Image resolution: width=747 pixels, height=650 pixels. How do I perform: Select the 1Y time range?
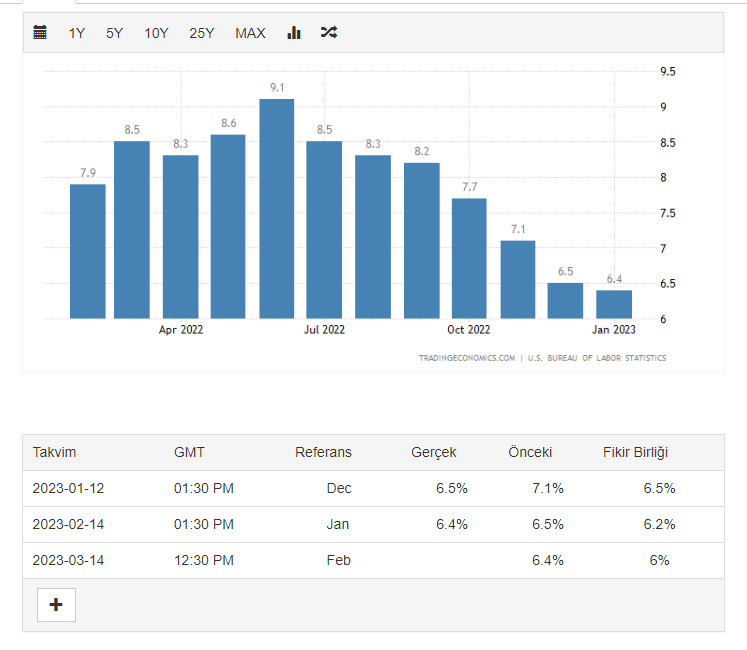click(x=77, y=33)
